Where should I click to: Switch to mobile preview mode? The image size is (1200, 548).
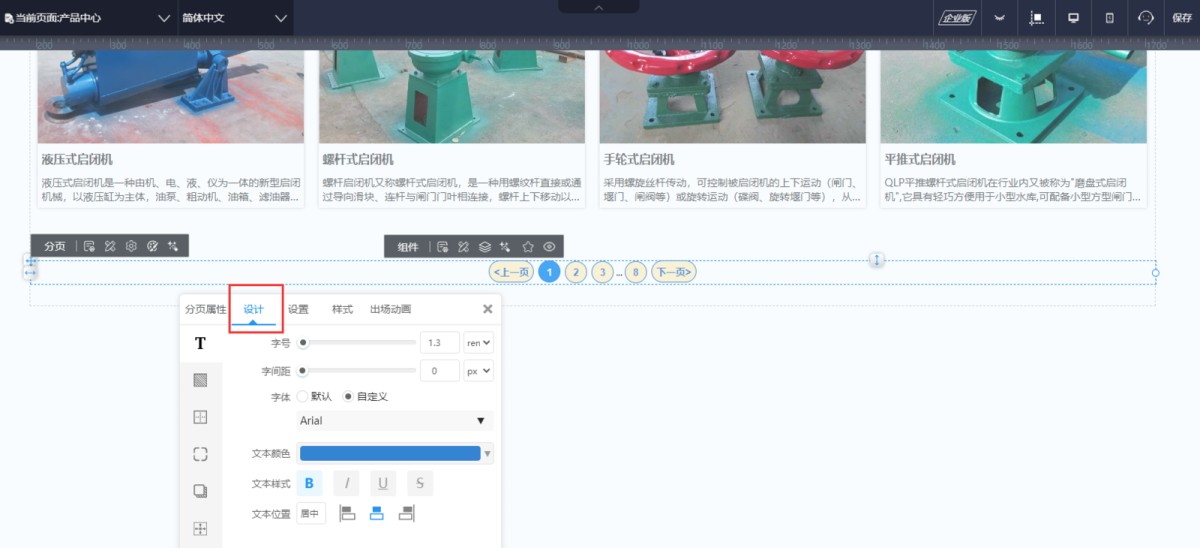[x=1109, y=18]
